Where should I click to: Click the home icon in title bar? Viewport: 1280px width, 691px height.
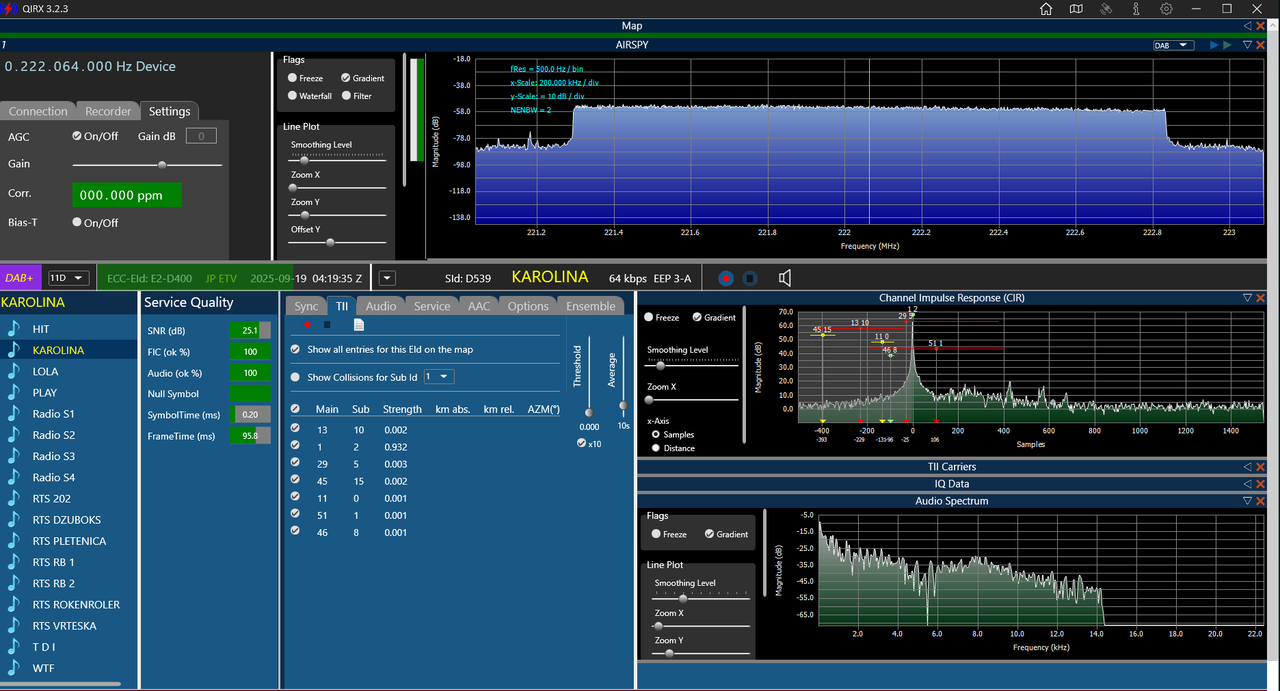click(1046, 9)
